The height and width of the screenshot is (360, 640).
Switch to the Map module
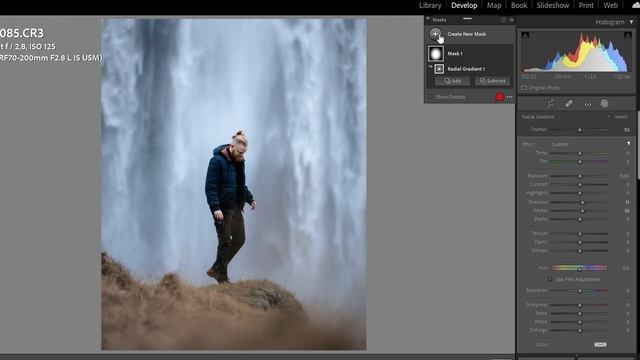[494, 5]
